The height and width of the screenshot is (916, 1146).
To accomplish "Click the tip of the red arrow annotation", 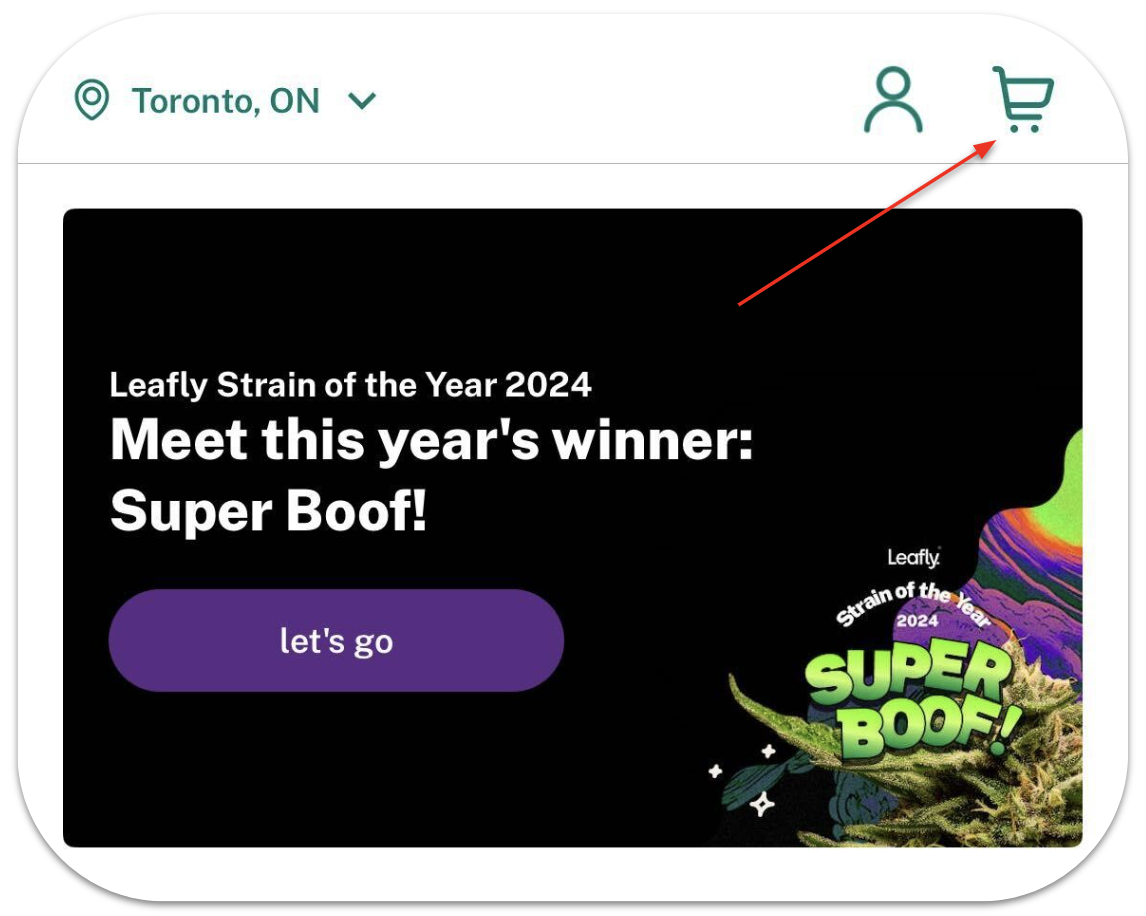I will [x=994, y=141].
